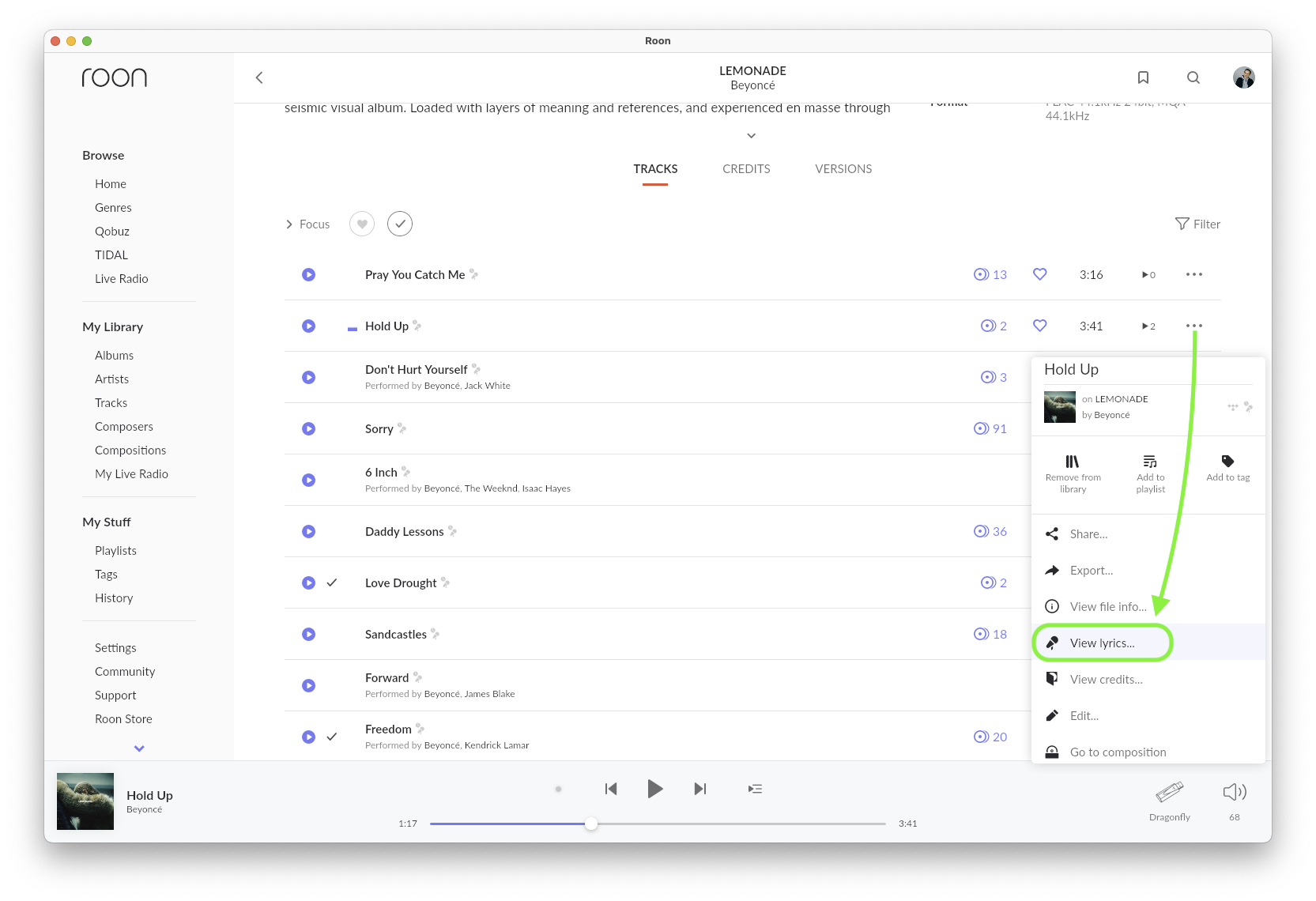Play the track Pray You Catch Me
Screen dimensions: 1316x901
tap(309, 274)
